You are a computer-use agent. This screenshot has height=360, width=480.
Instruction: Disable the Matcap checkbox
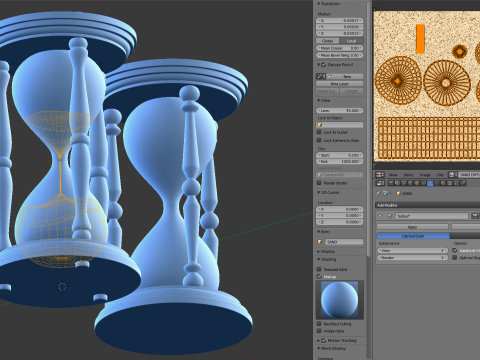(x=319, y=276)
